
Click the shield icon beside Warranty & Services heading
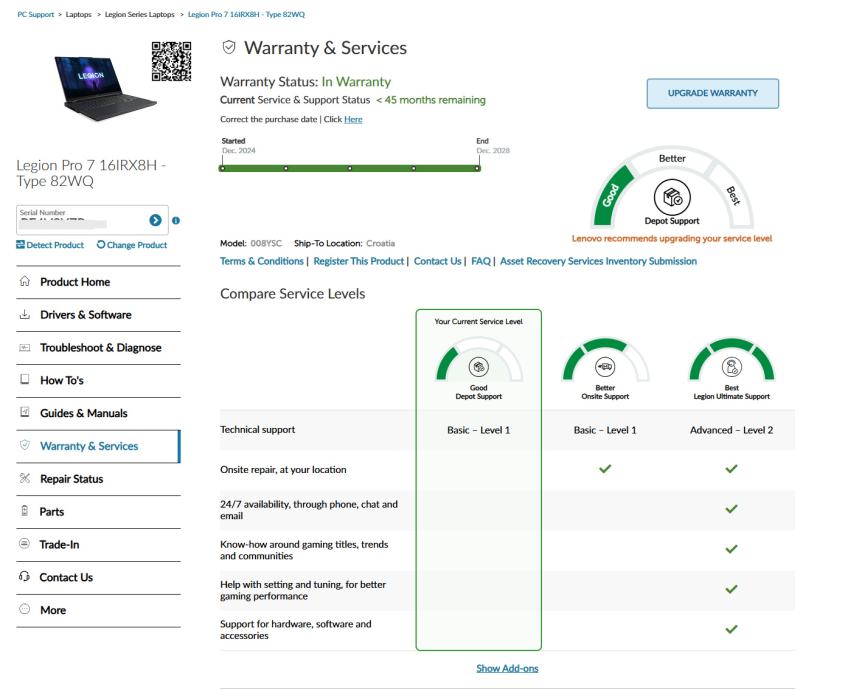229,47
